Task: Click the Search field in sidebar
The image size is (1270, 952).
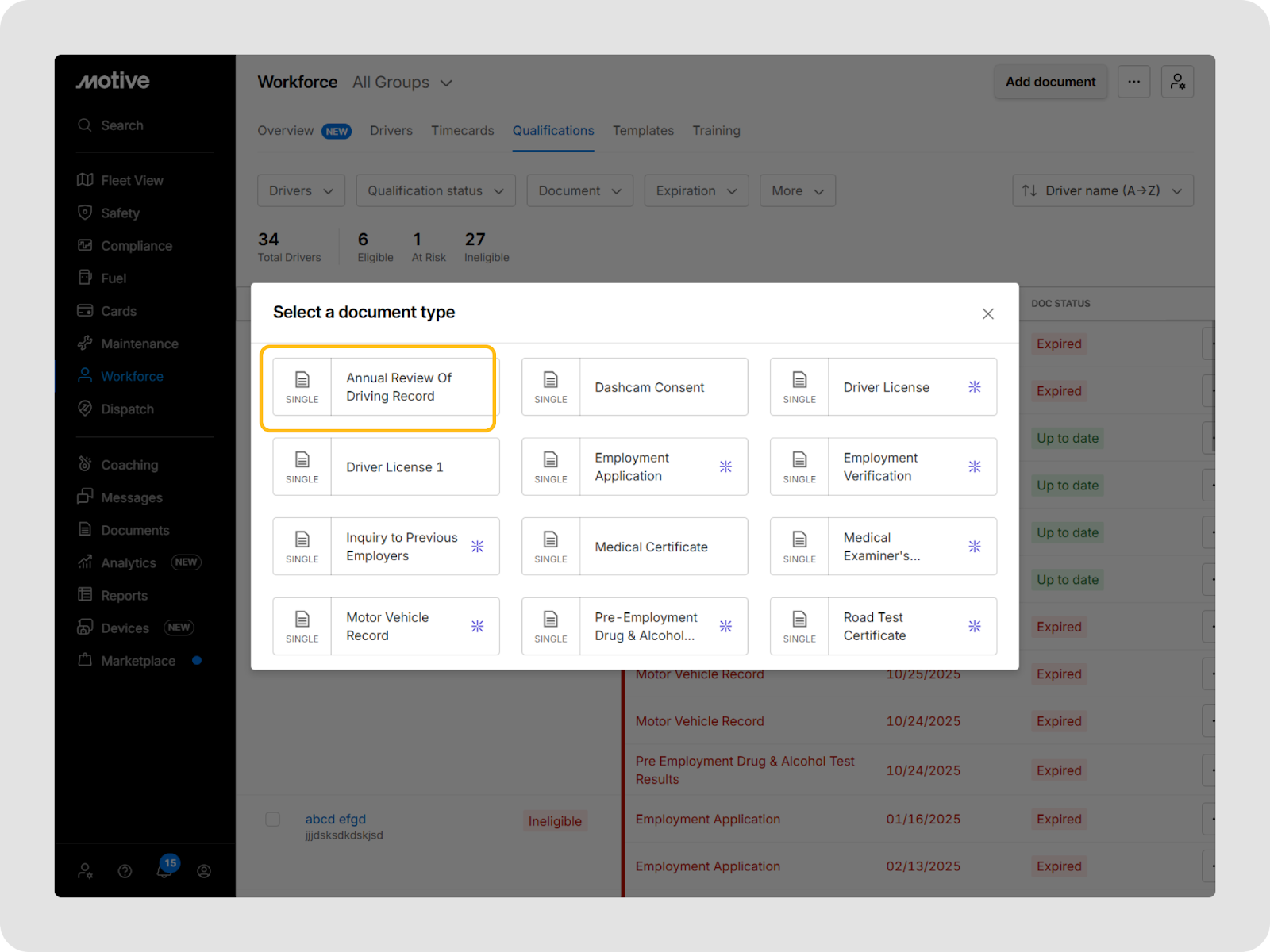Action: [122, 125]
